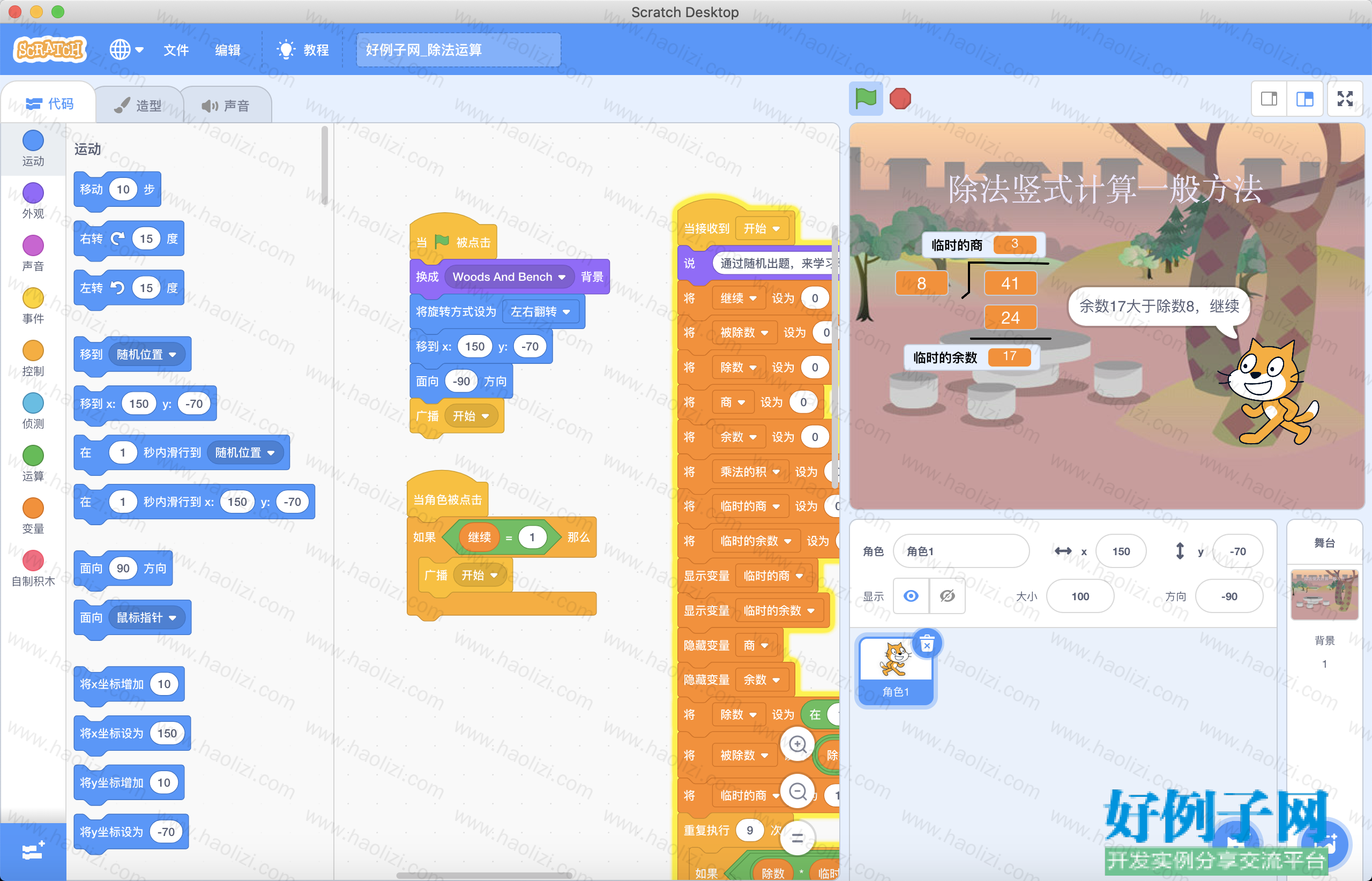Click the 大小 size field
This screenshot has height=881, width=1372.
[x=1079, y=596]
